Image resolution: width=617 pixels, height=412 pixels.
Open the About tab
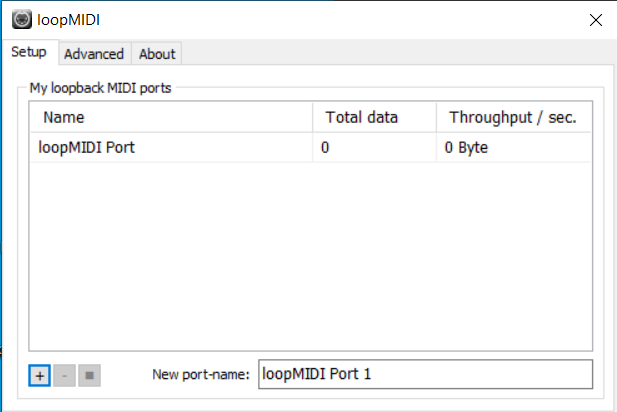(157, 54)
